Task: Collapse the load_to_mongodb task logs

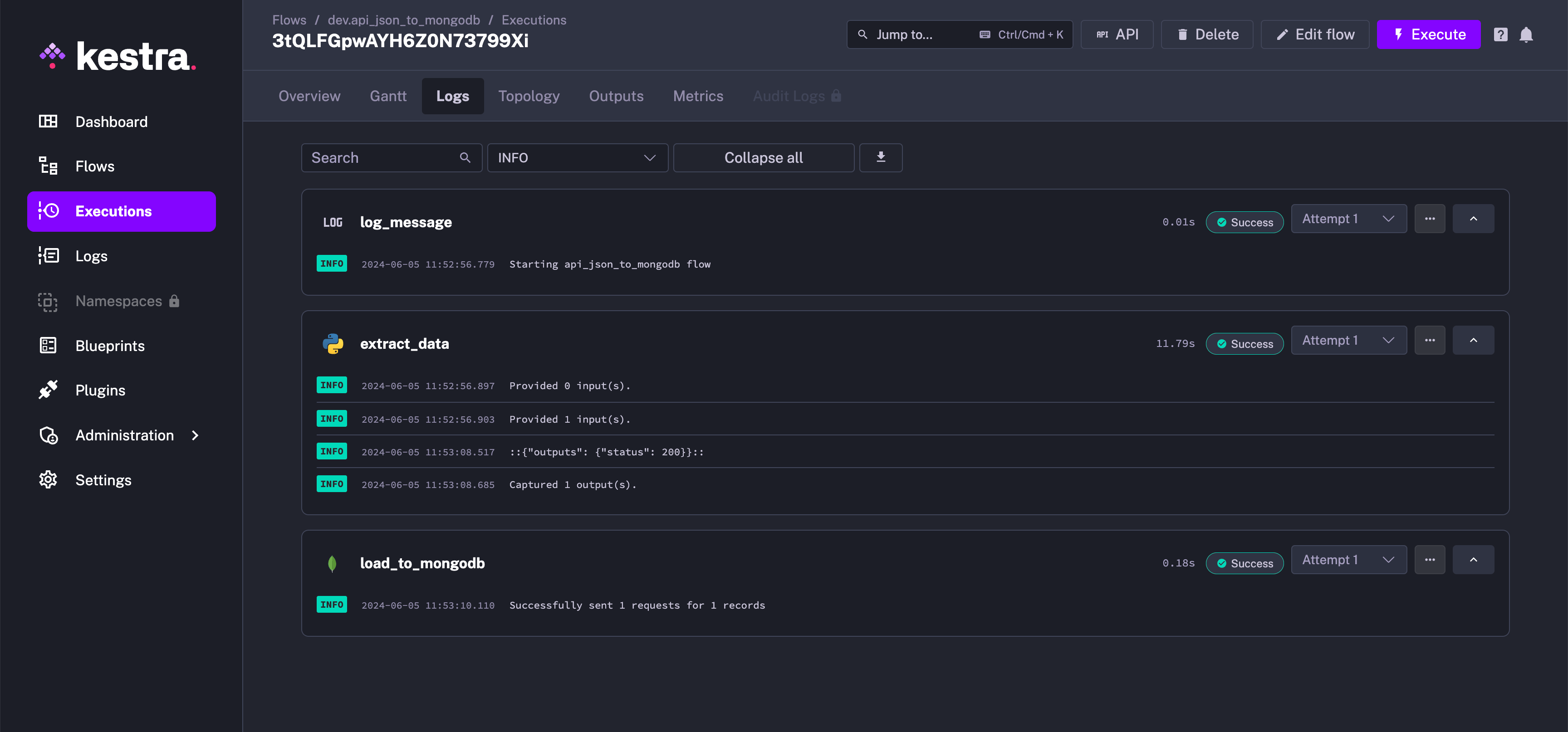Action: tap(1473, 560)
